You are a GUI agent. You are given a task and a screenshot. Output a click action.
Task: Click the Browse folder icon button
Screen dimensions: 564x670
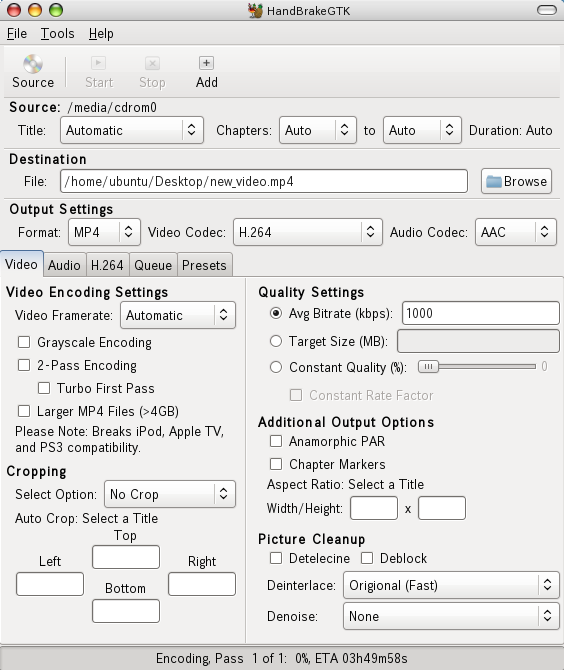tap(516, 181)
